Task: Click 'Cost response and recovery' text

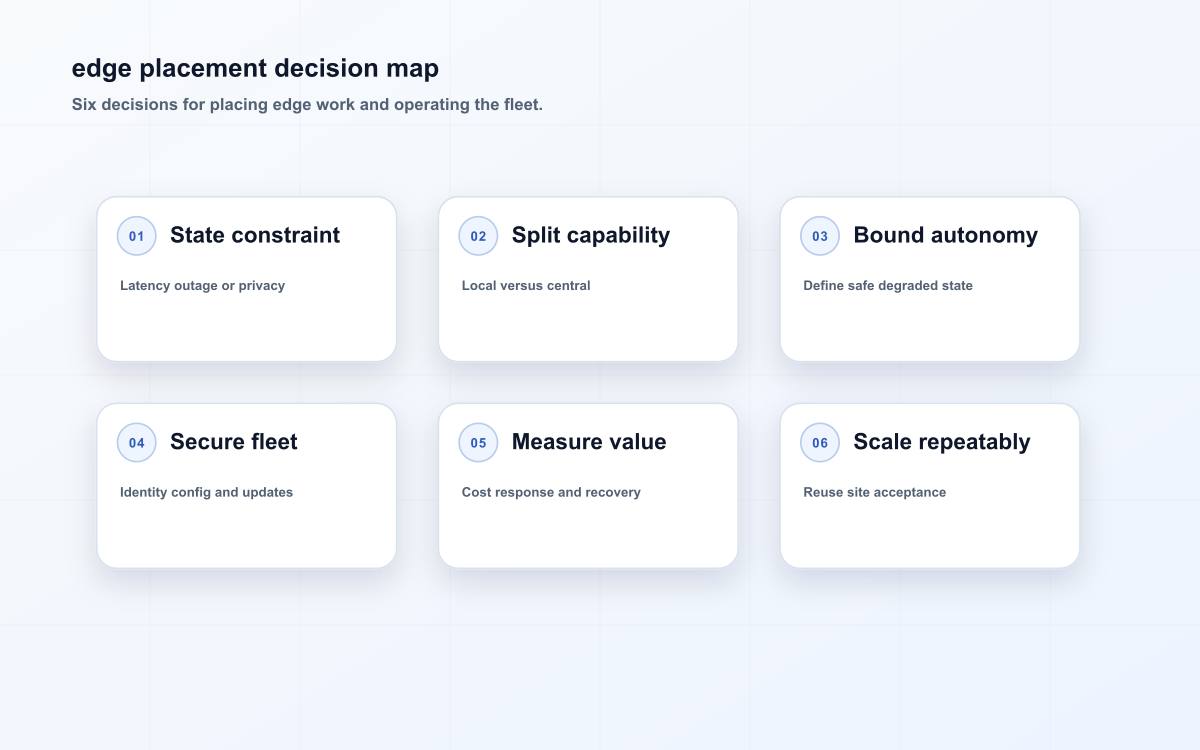Action: pyautogui.click(x=551, y=493)
